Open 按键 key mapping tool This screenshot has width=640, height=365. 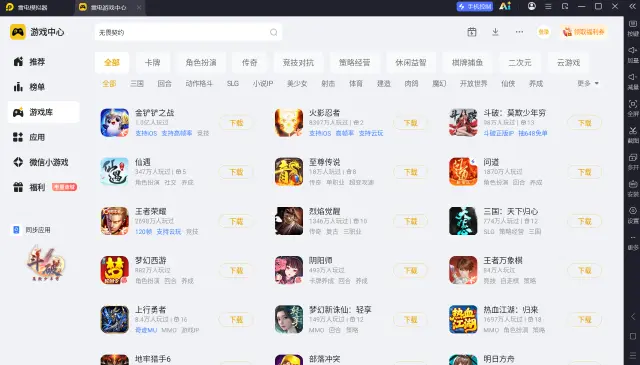pos(633,28)
